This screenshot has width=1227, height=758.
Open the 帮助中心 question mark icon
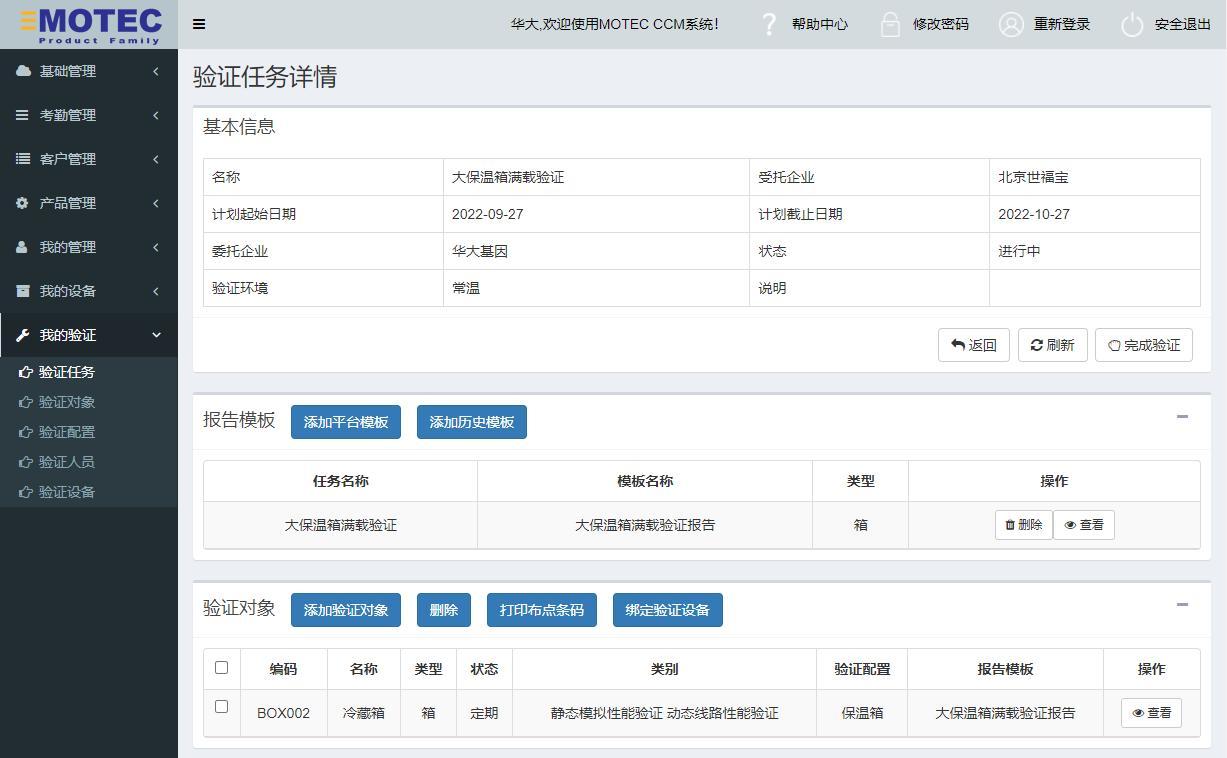coord(768,24)
